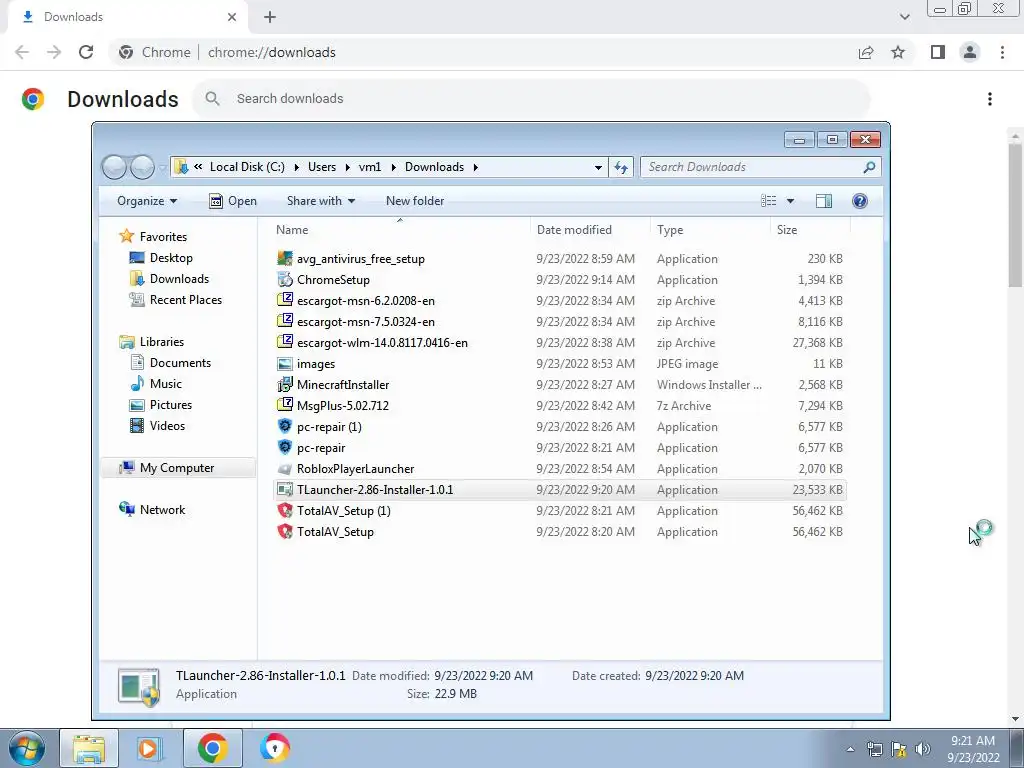This screenshot has width=1024, height=768.
Task: Click the Open toolbar button
Action: (x=232, y=200)
